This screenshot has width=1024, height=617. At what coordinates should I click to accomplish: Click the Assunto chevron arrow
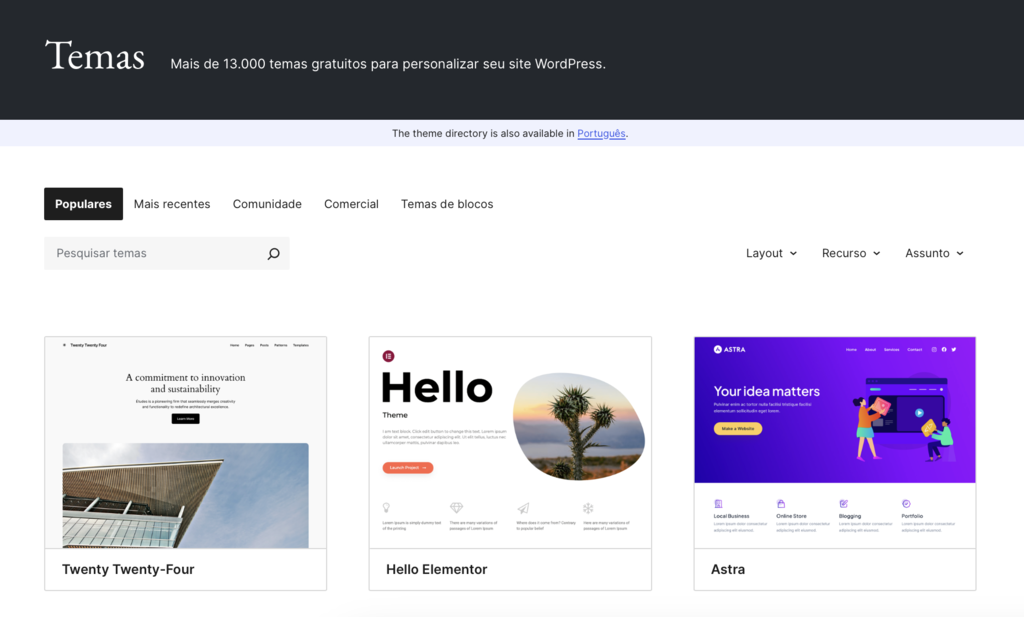point(958,253)
